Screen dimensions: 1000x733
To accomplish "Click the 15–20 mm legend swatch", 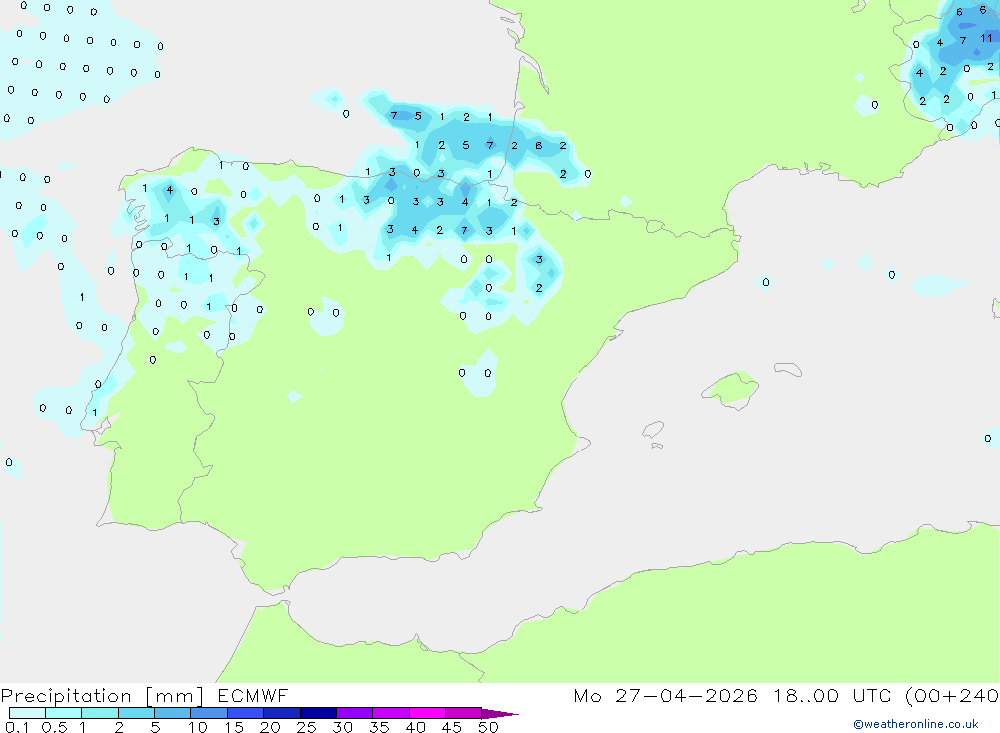I will pos(245,713).
